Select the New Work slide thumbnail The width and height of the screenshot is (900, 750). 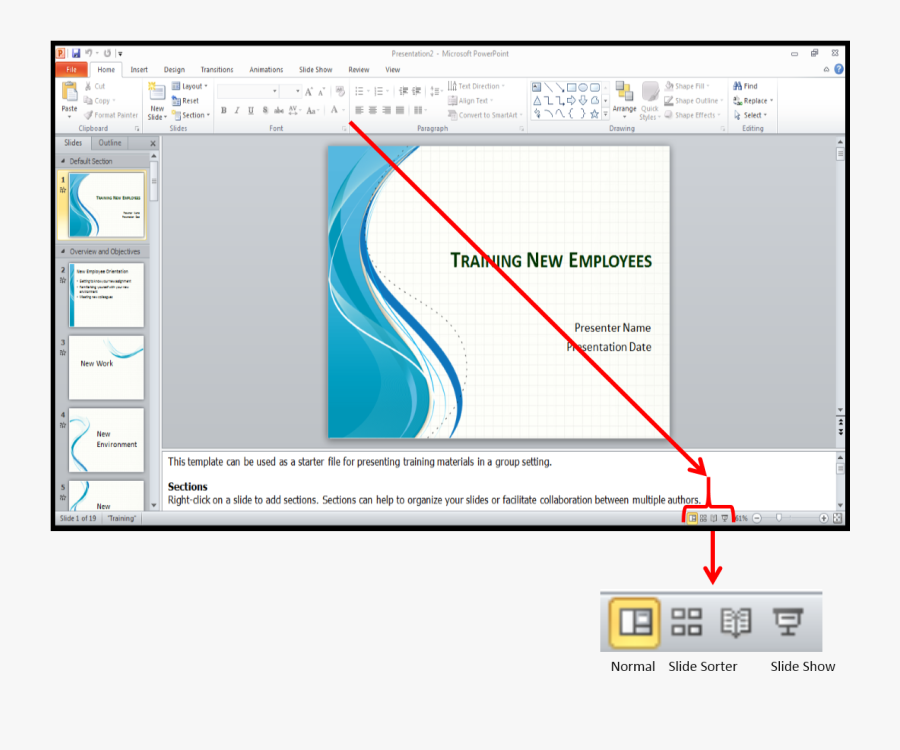tap(107, 368)
